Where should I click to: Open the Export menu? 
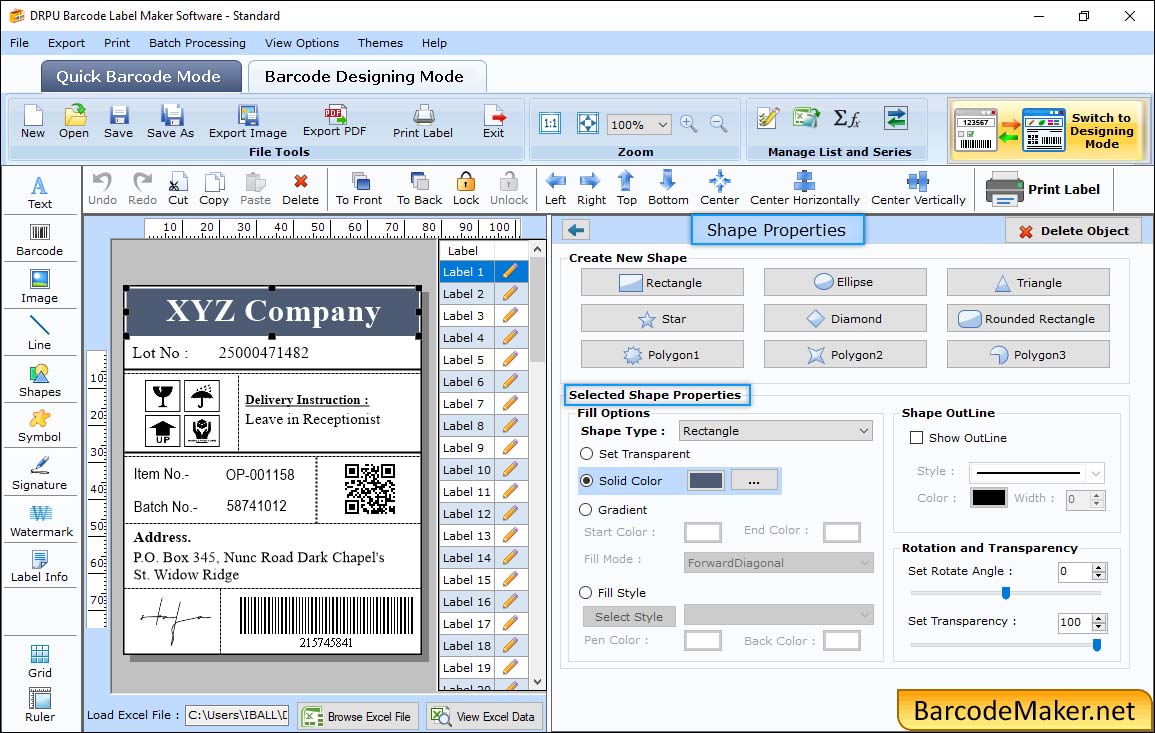click(x=66, y=43)
